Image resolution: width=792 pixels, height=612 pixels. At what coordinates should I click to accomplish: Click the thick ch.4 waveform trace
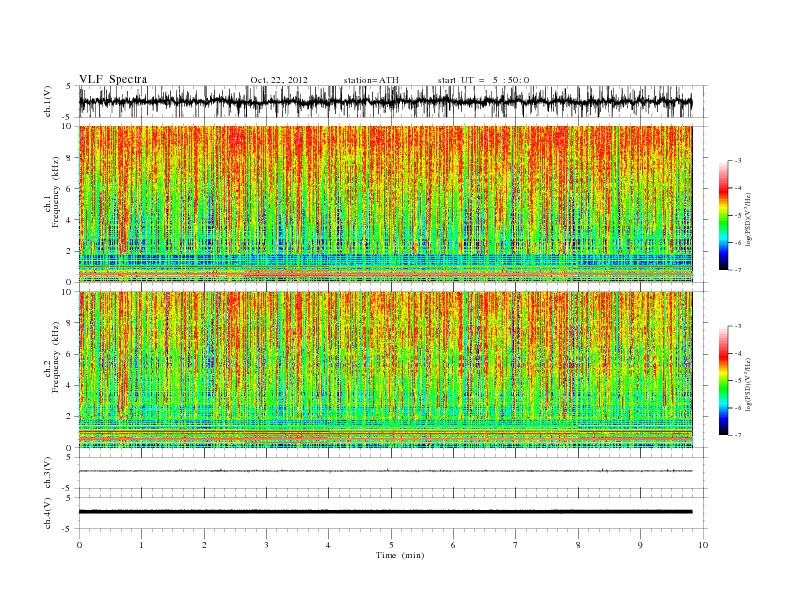pos(385,512)
